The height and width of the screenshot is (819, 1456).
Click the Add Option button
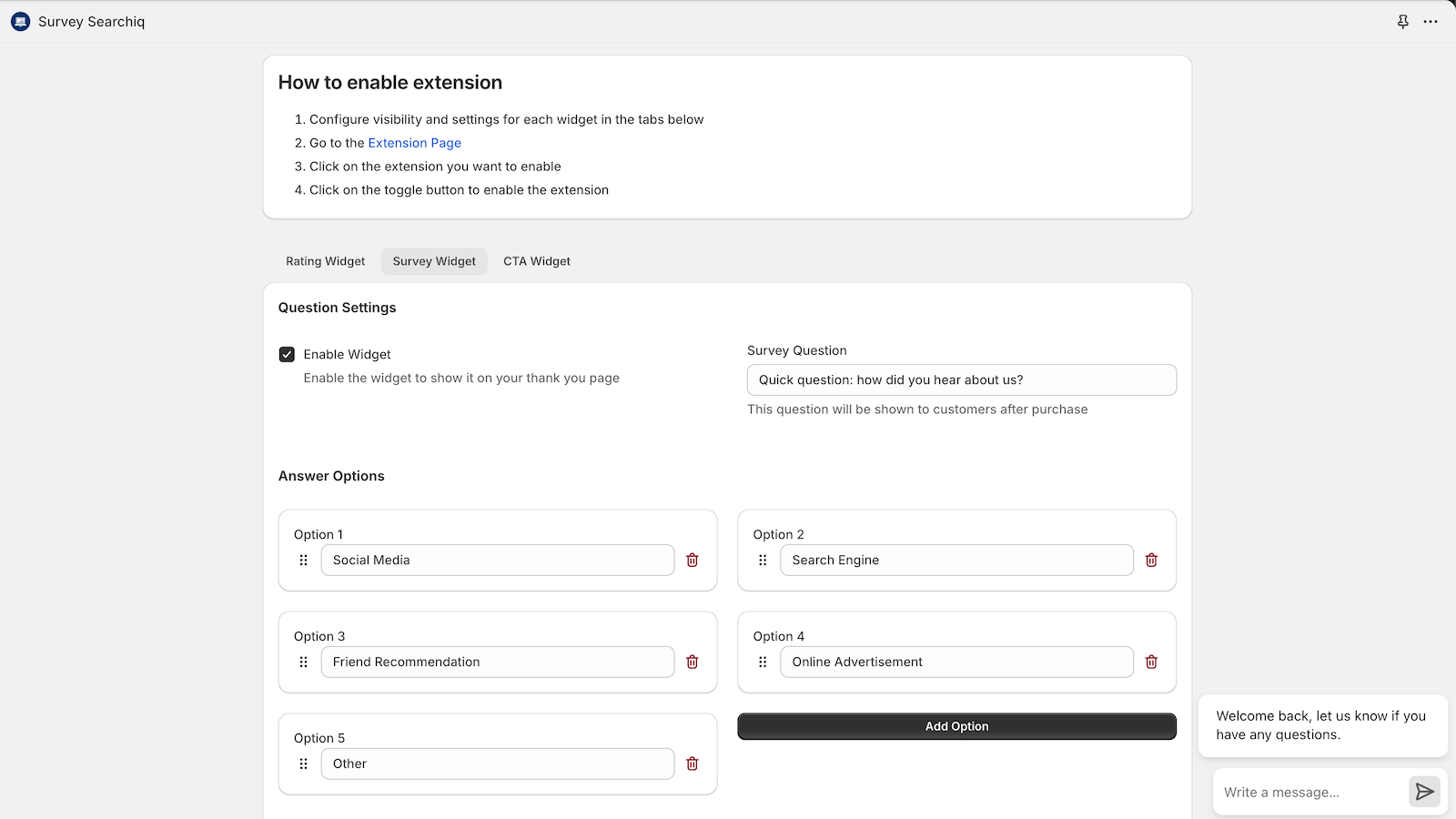point(956,726)
